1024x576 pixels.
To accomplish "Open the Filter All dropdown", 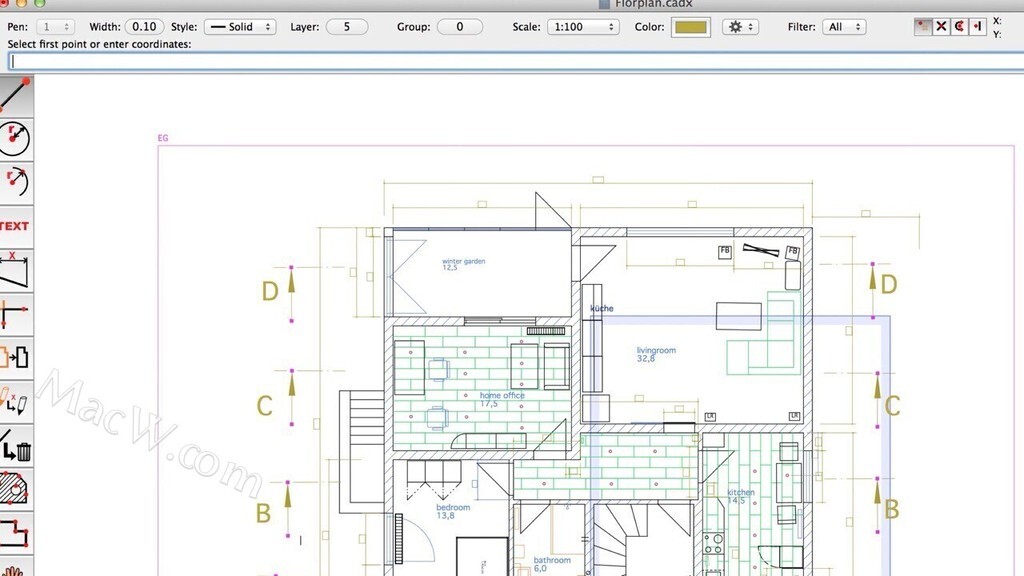I will pos(844,27).
